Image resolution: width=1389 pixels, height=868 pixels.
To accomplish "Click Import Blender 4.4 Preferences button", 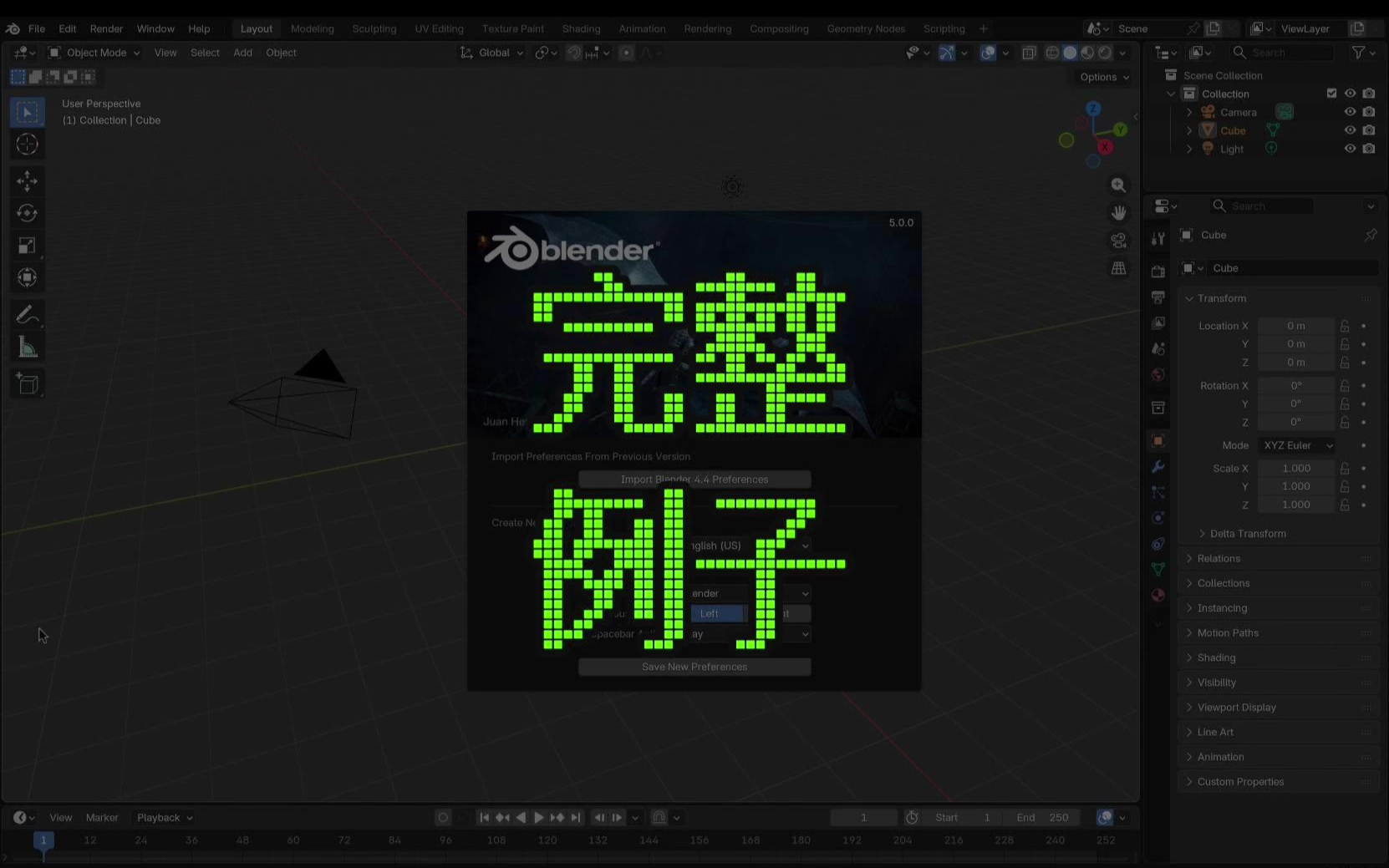I will pos(694,480).
